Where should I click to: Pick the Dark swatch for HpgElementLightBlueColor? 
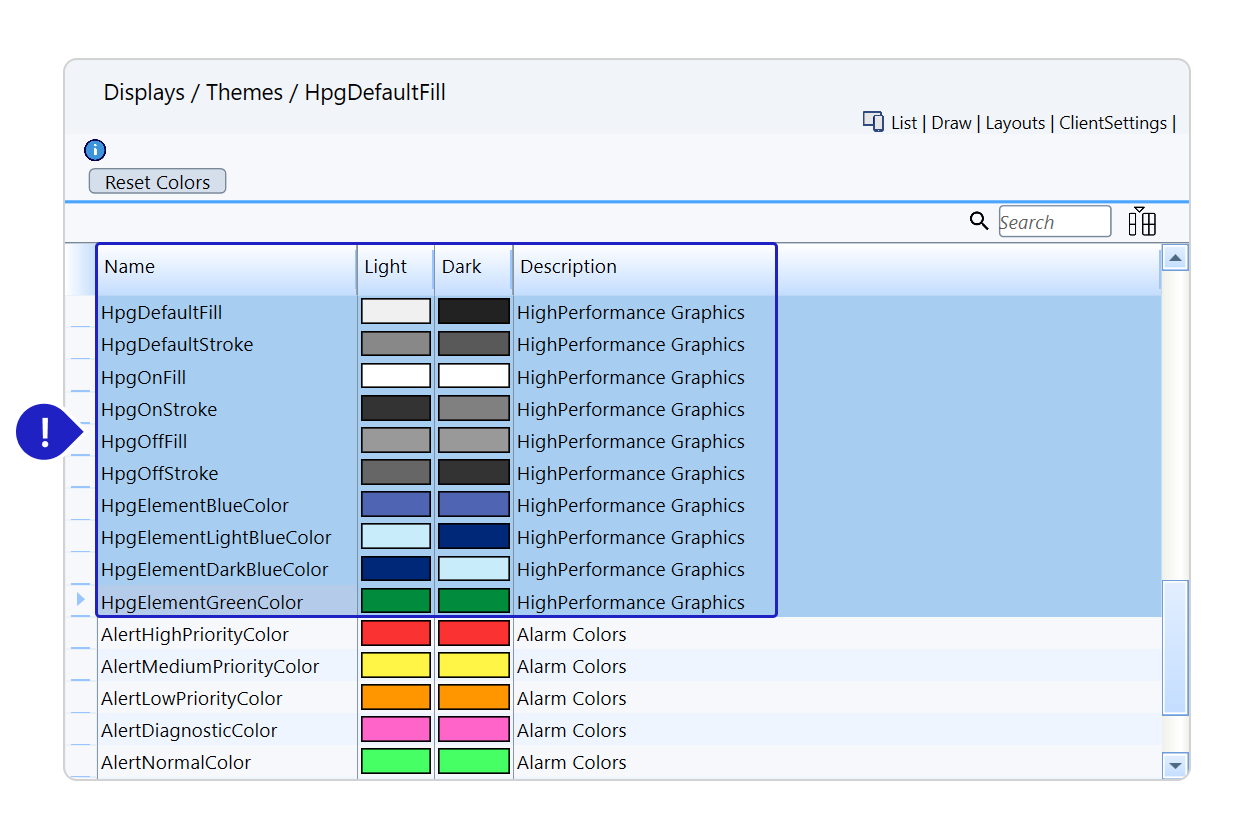474,538
